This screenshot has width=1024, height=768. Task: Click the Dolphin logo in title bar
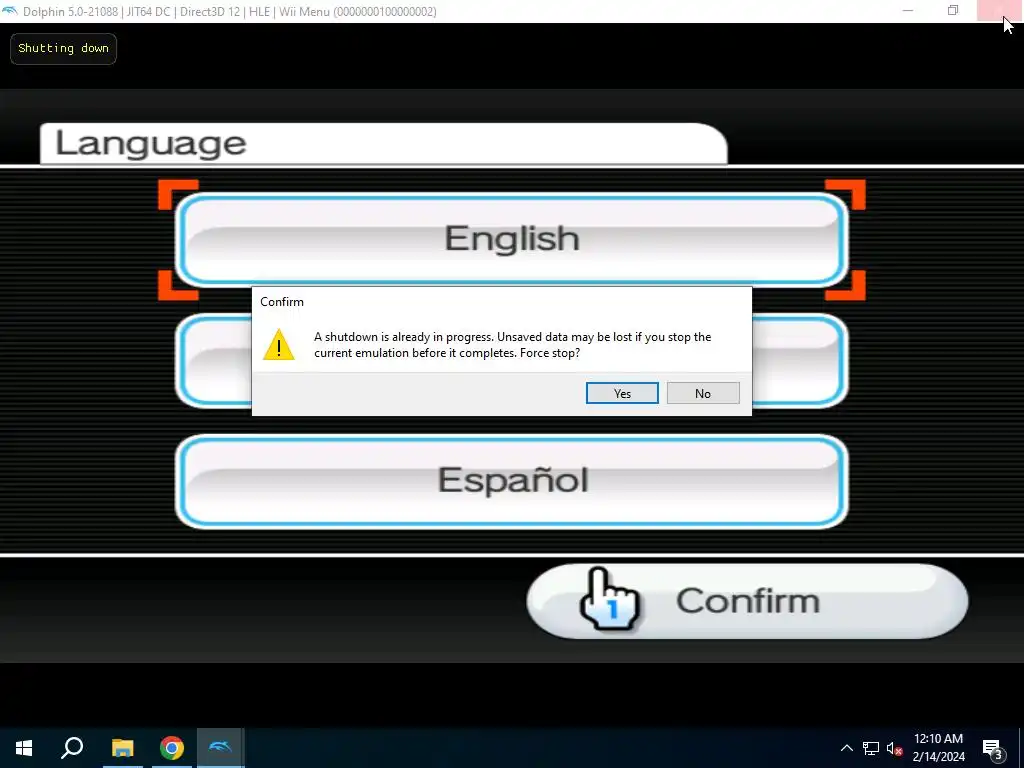10,11
